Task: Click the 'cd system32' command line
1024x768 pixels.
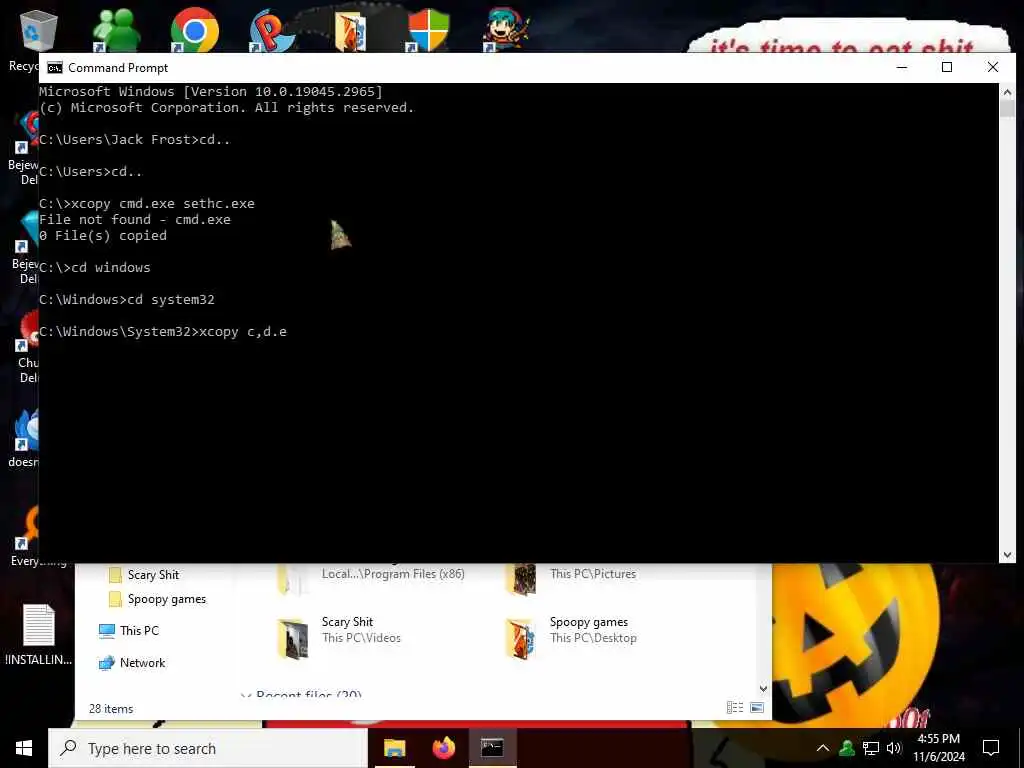Action: pyautogui.click(x=127, y=300)
